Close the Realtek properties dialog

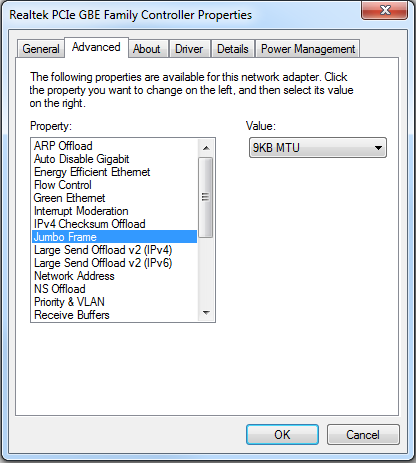[x=385, y=10]
